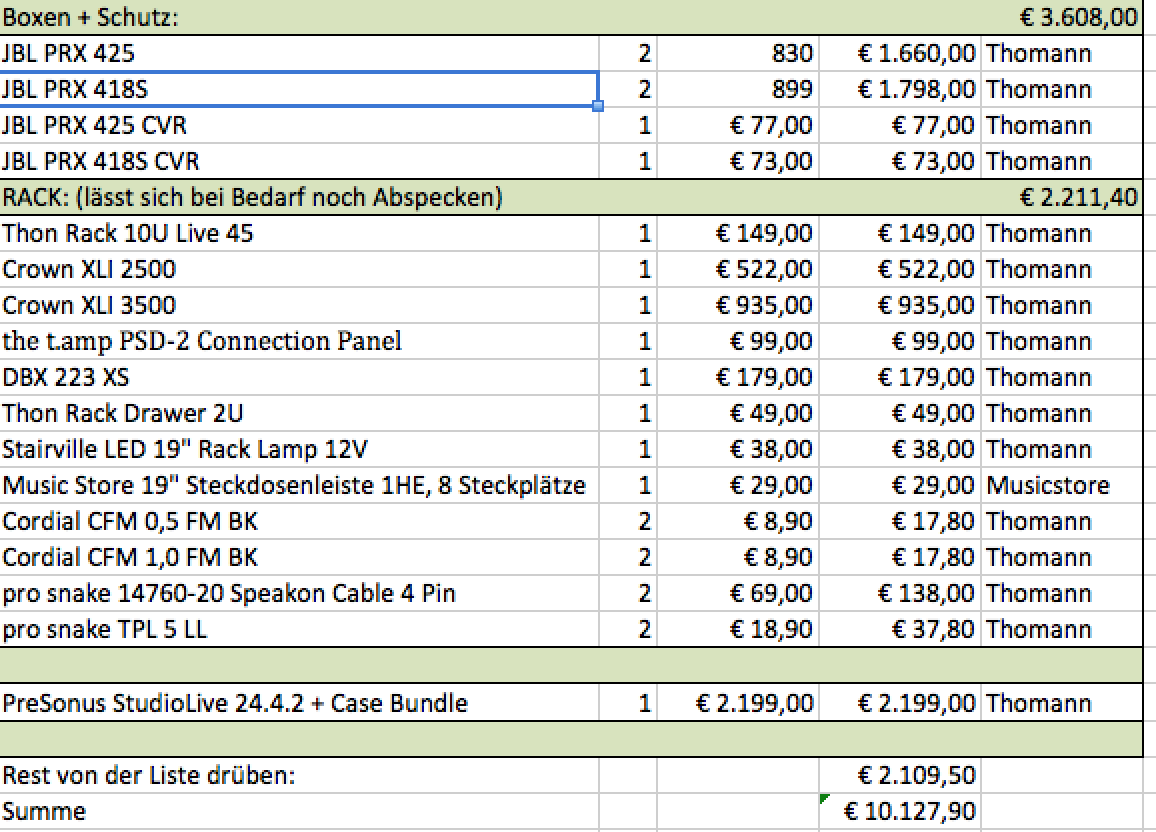The width and height of the screenshot is (1156, 832).
Task: Click quantity 2 in the pro snake TPL 5 LL row
Action: (628, 629)
